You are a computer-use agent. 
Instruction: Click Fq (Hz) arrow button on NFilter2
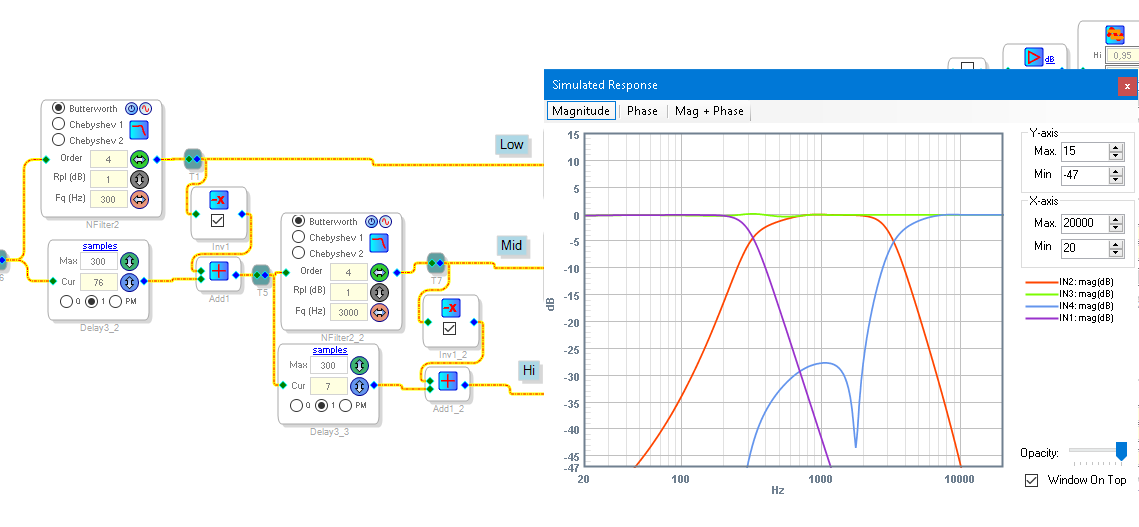click(x=139, y=199)
